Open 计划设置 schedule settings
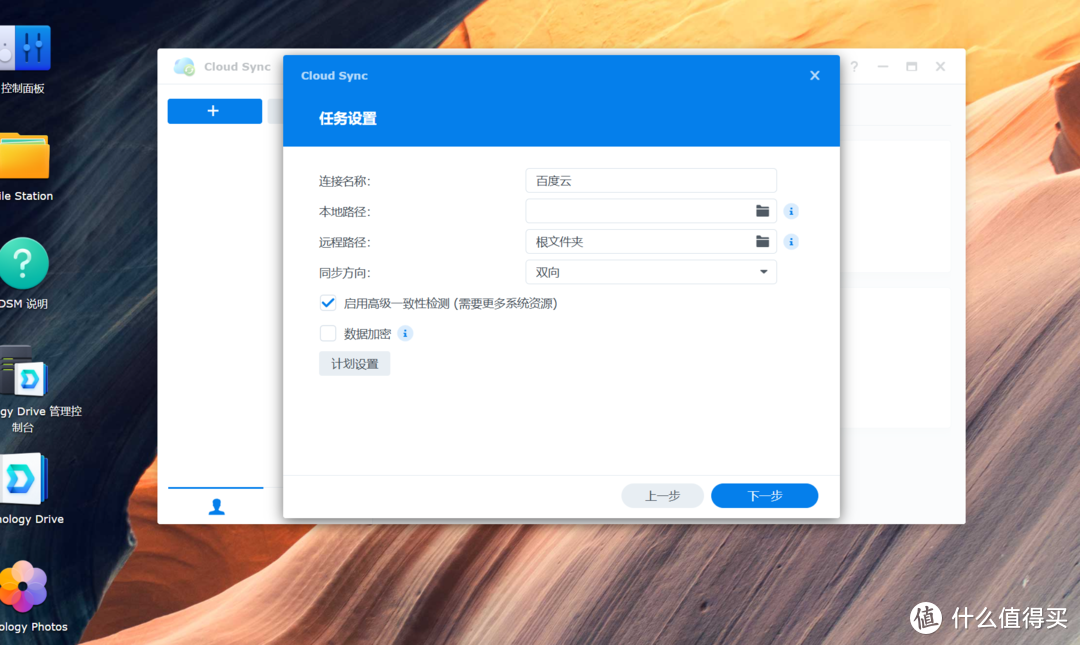The image size is (1080, 645). (354, 363)
